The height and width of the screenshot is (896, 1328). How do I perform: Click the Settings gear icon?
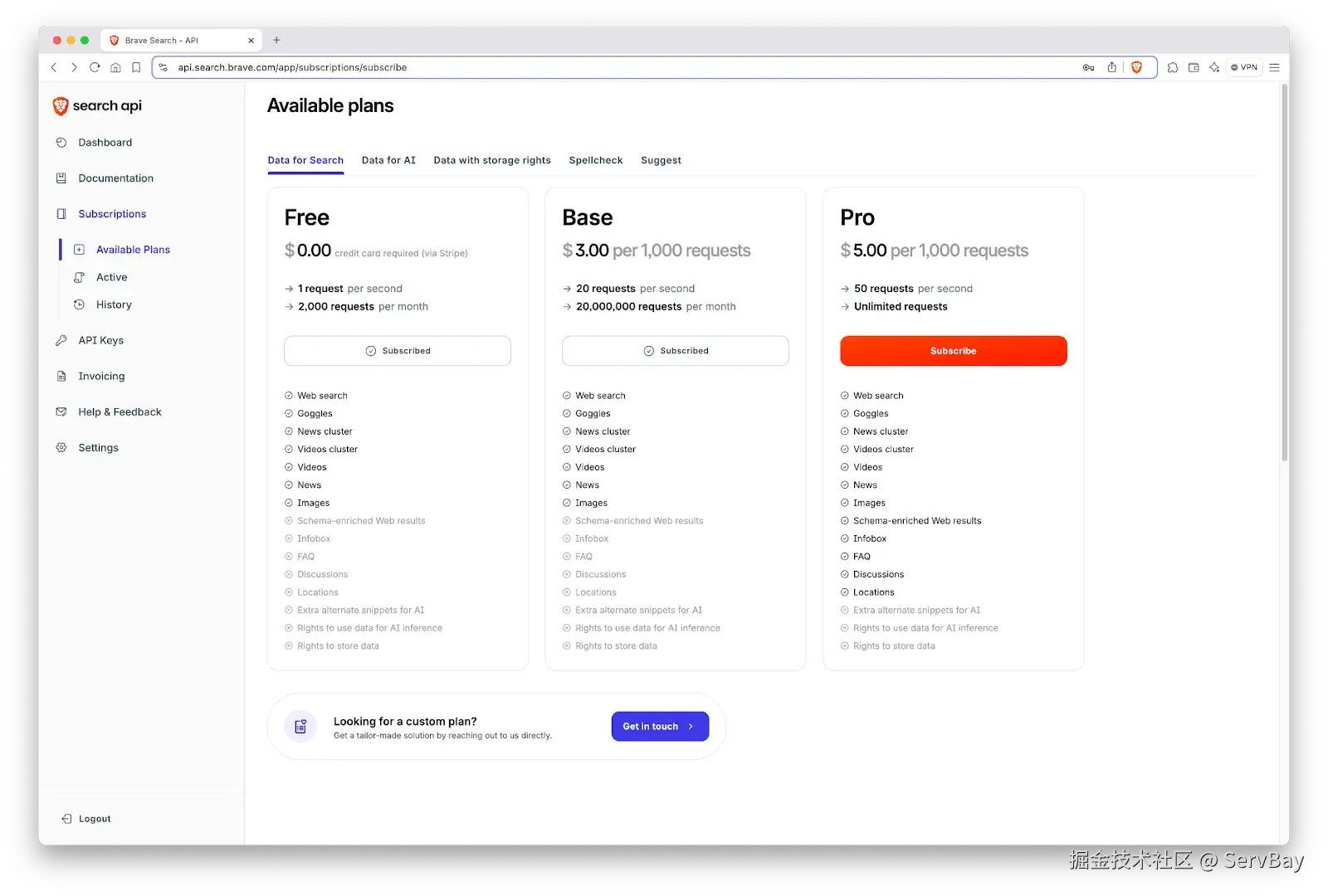(61, 447)
